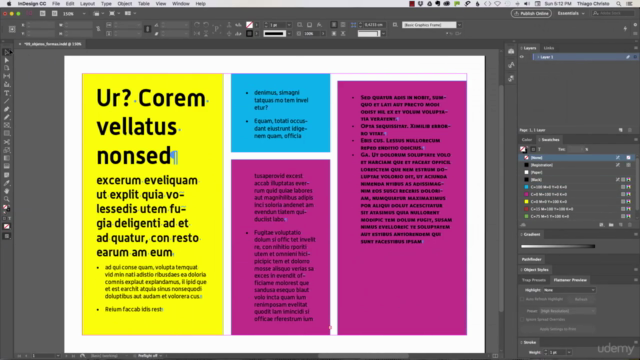Click the reference point locator
Viewport: 640px width, 360px height.
click(x=12, y=29)
